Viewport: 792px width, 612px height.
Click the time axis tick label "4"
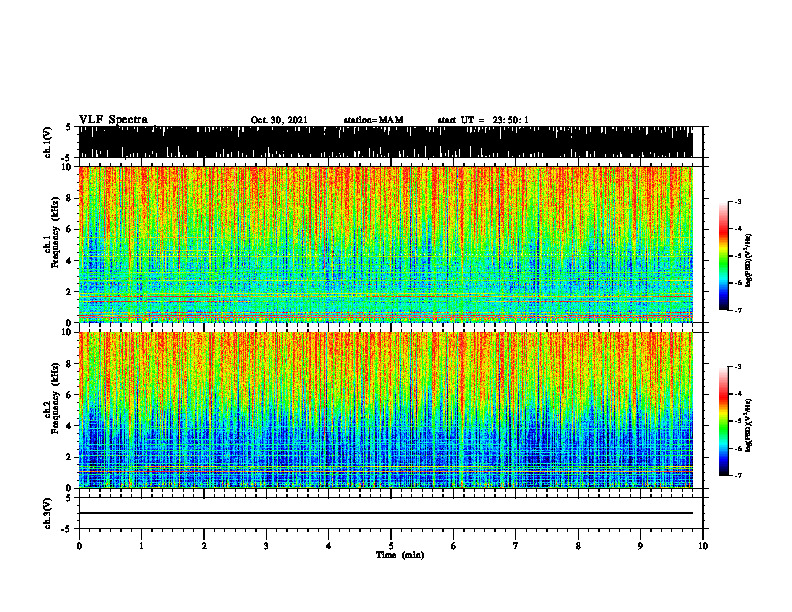tap(329, 546)
